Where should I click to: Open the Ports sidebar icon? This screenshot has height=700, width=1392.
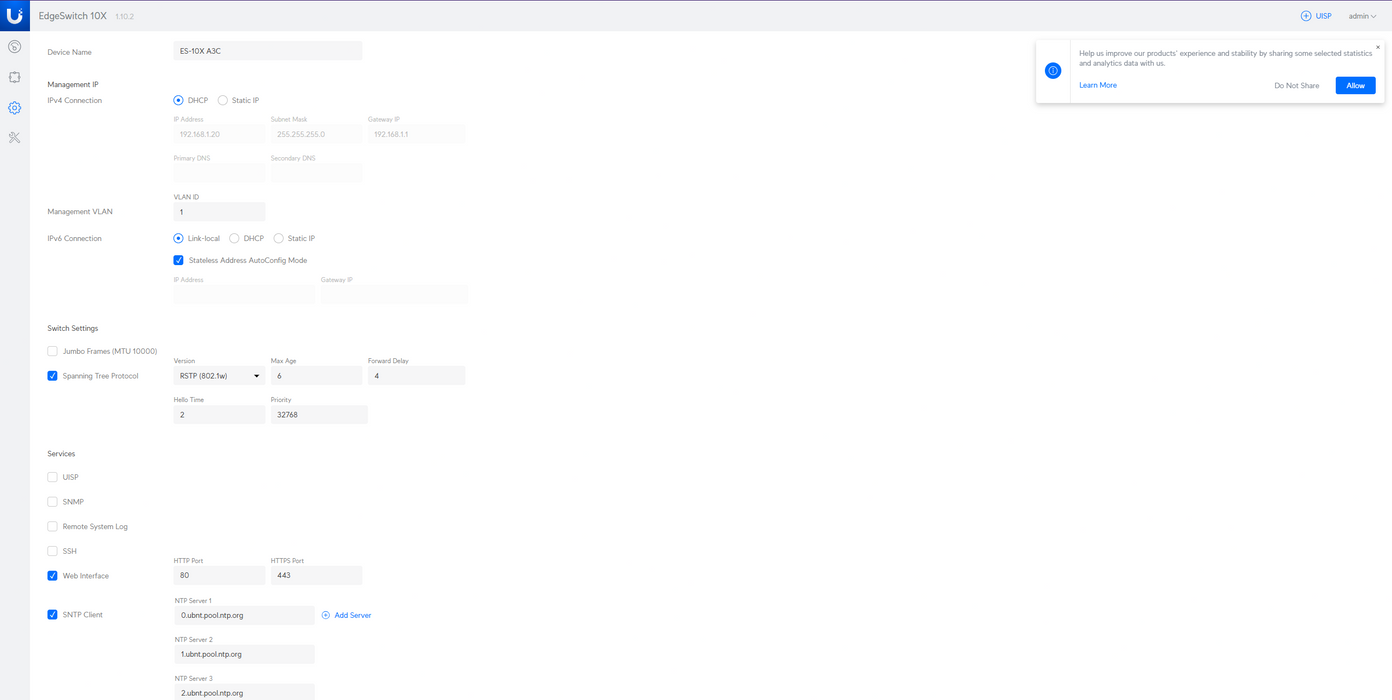click(x=14, y=77)
